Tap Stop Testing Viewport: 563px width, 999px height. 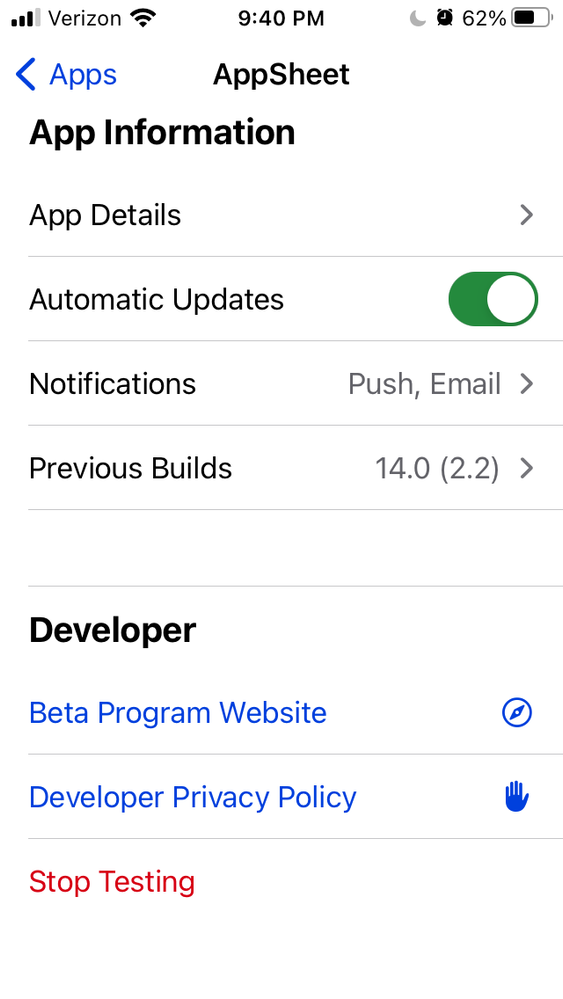[x=112, y=882]
